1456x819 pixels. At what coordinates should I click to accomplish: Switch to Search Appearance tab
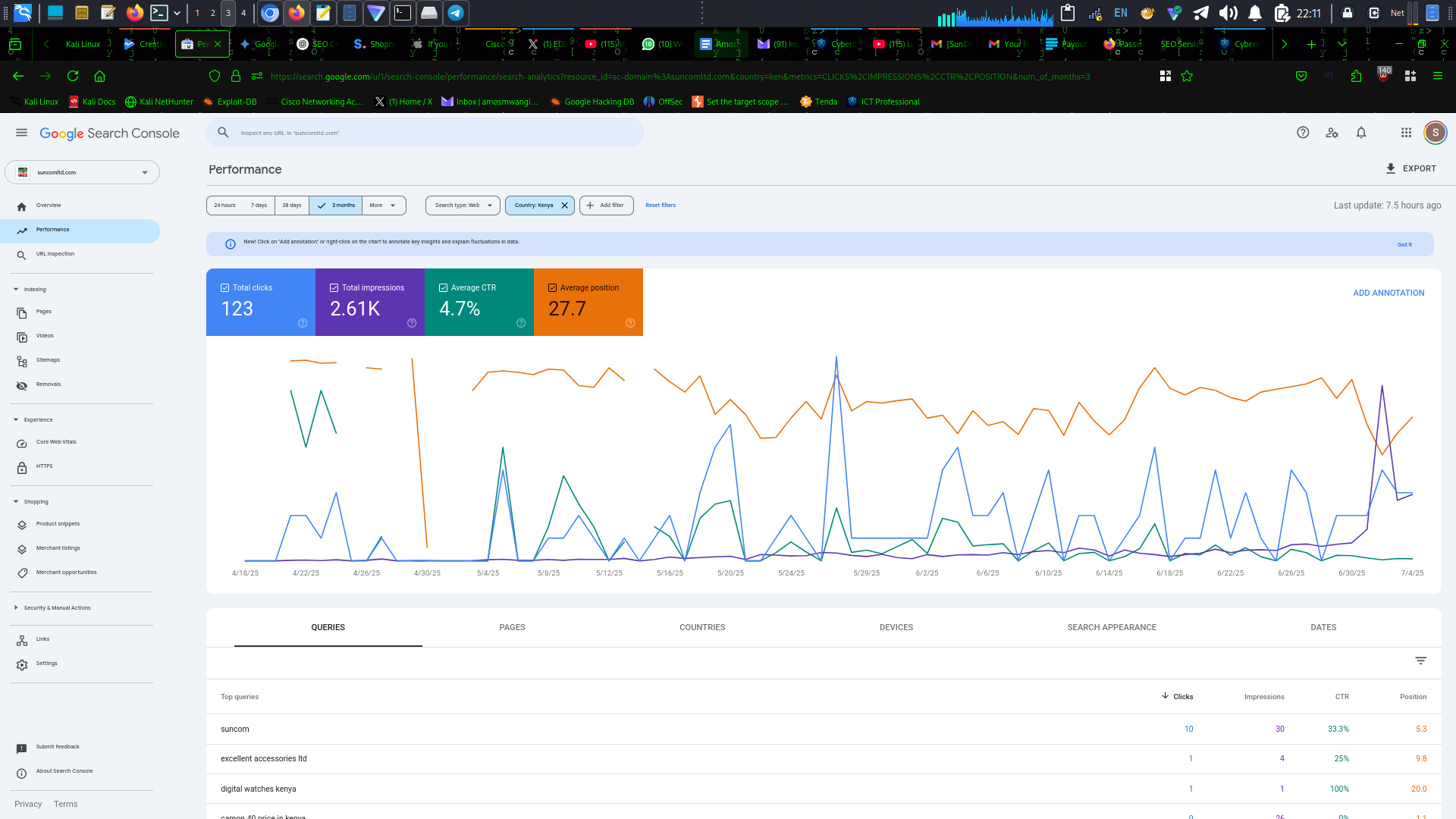[1112, 627]
